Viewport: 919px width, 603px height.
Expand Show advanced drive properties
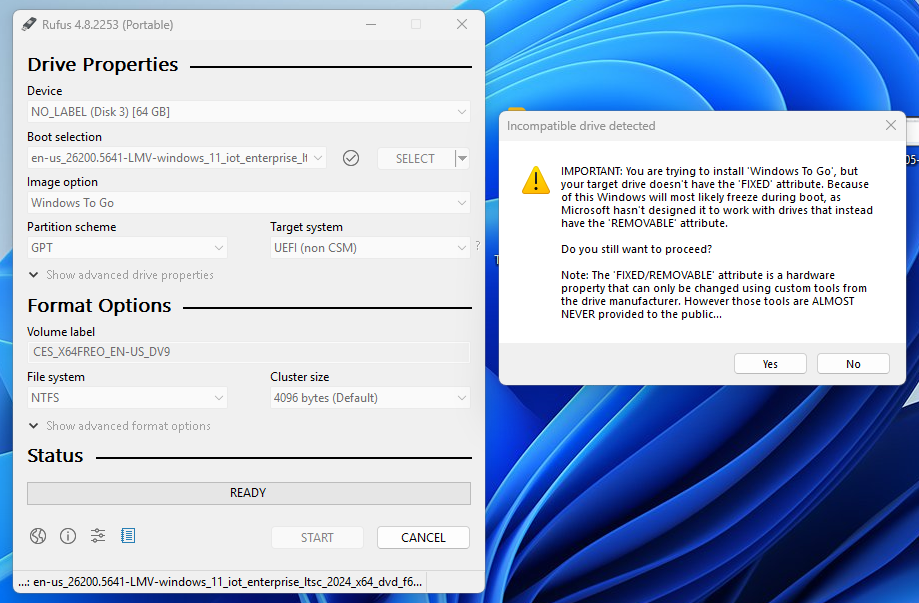pyautogui.click(x=121, y=275)
